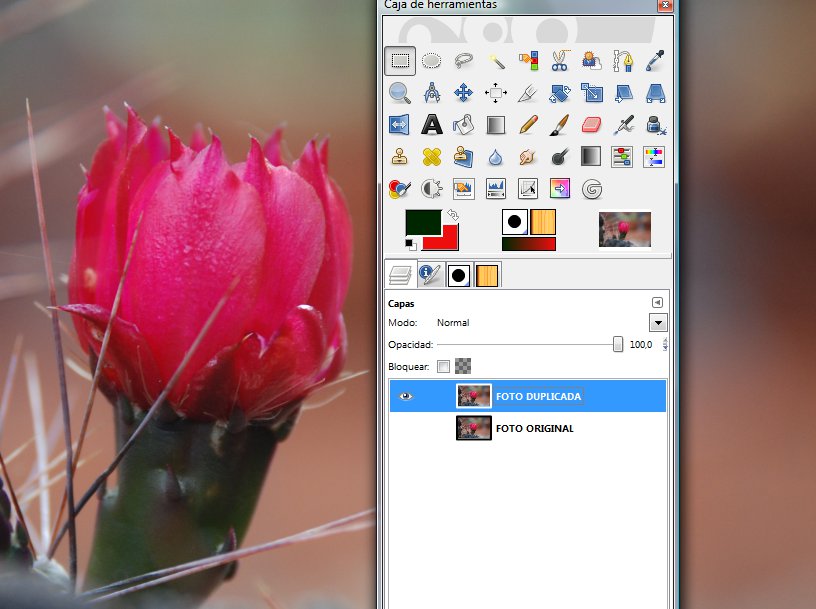
Task: Select the Paintbrush tool
Action: (559, 125)
